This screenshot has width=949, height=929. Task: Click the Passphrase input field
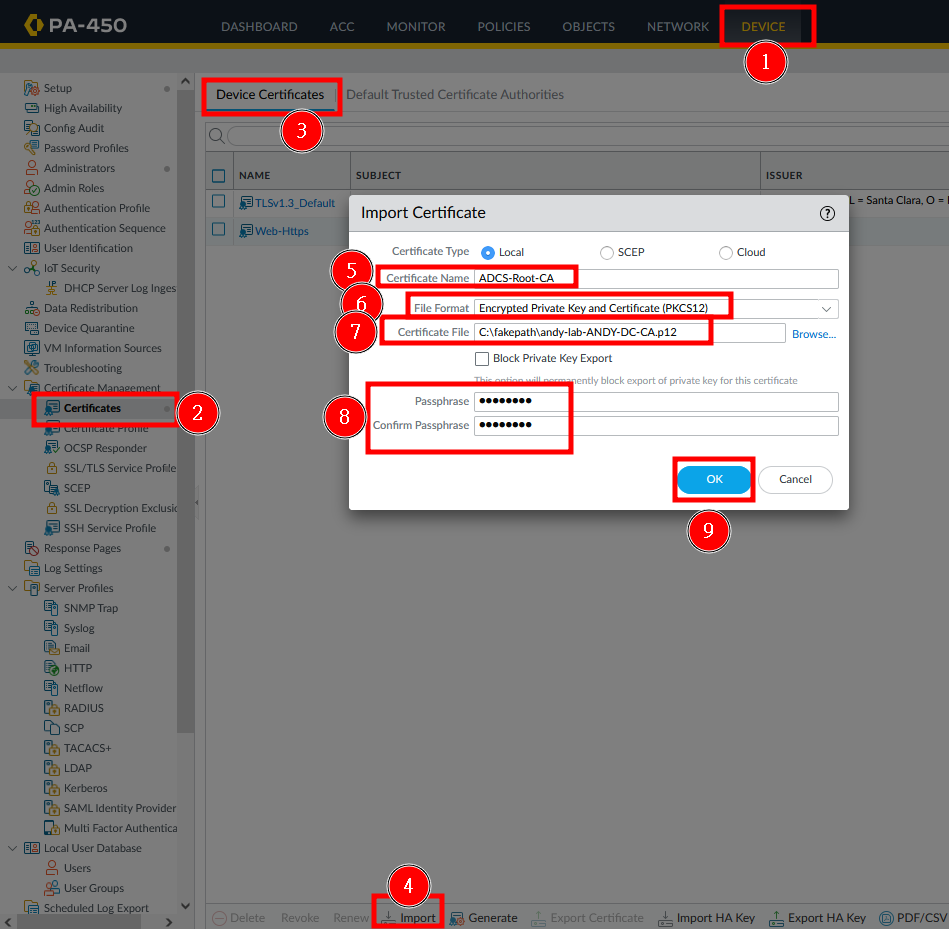point(656,401)
